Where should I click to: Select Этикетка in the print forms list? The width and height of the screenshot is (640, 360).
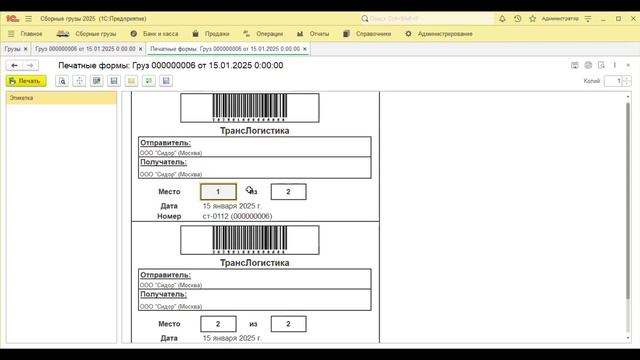(x=62, y=98)
